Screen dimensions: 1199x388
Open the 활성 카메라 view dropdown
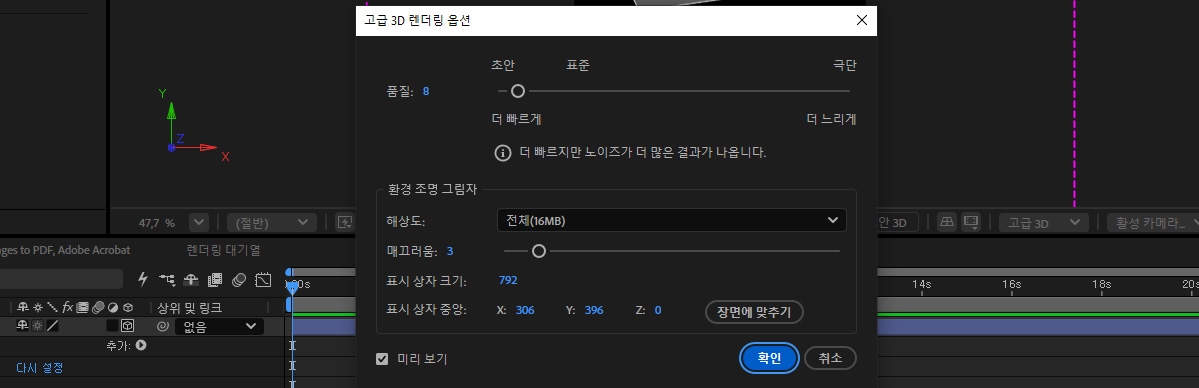pos(1153,223)
